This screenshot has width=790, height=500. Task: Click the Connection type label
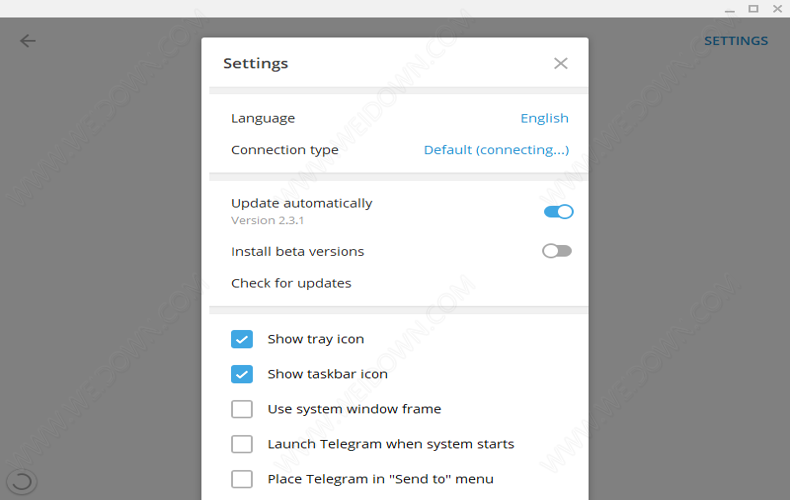pyautogui.click(x=285, y=150)
